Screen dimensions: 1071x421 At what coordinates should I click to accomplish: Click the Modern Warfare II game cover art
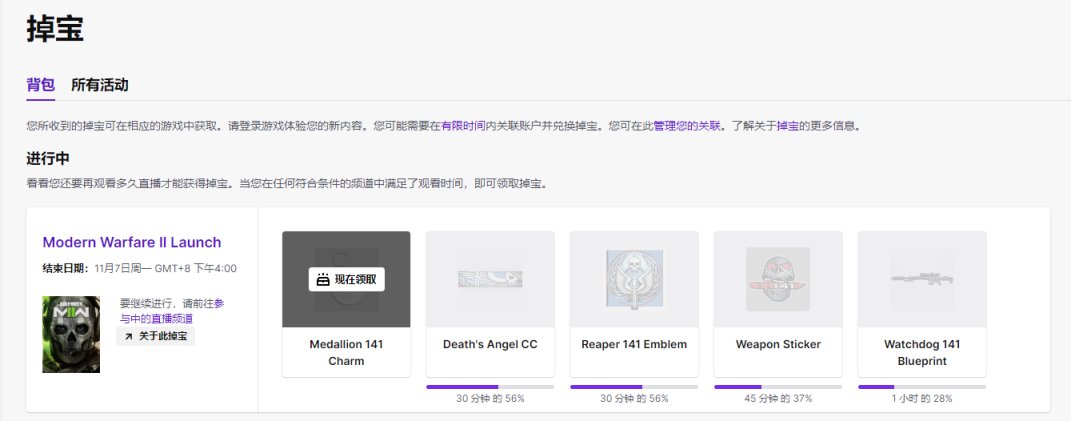coord(71,334)
